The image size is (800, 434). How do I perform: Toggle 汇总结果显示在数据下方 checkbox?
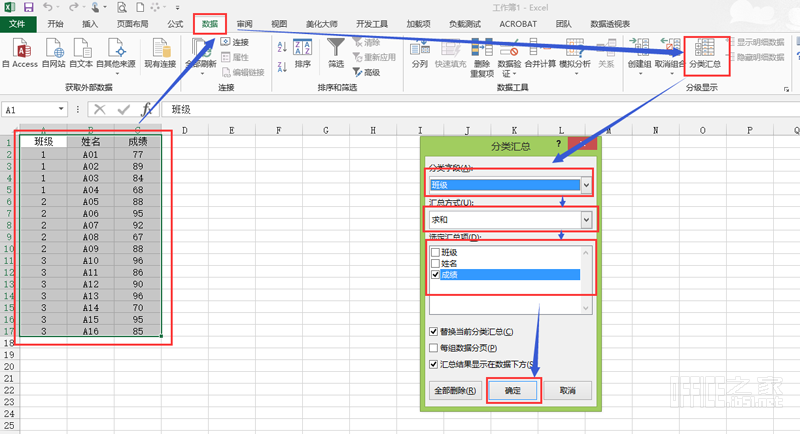tap(434, 364)
